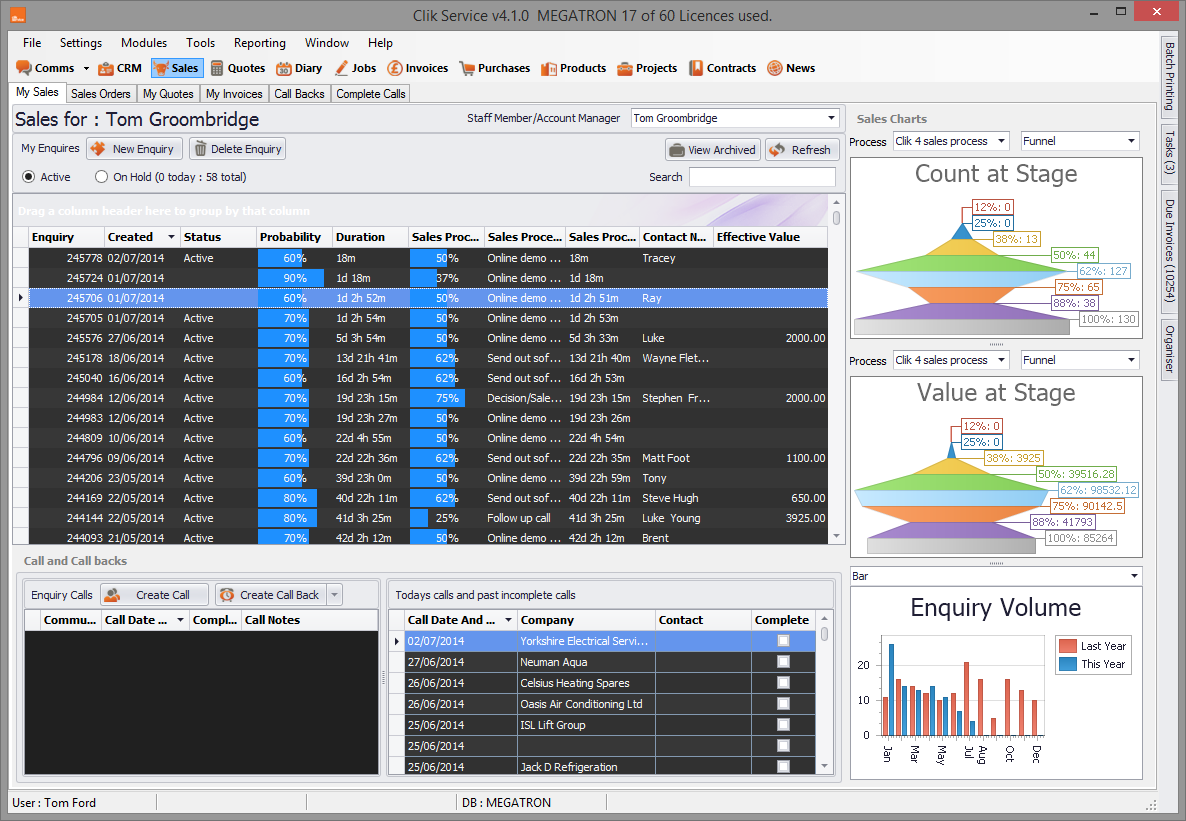Expand the Comms toolbar dropdown arrow
The width and height of the screenshot is (1186, 821).
[85, 68]
